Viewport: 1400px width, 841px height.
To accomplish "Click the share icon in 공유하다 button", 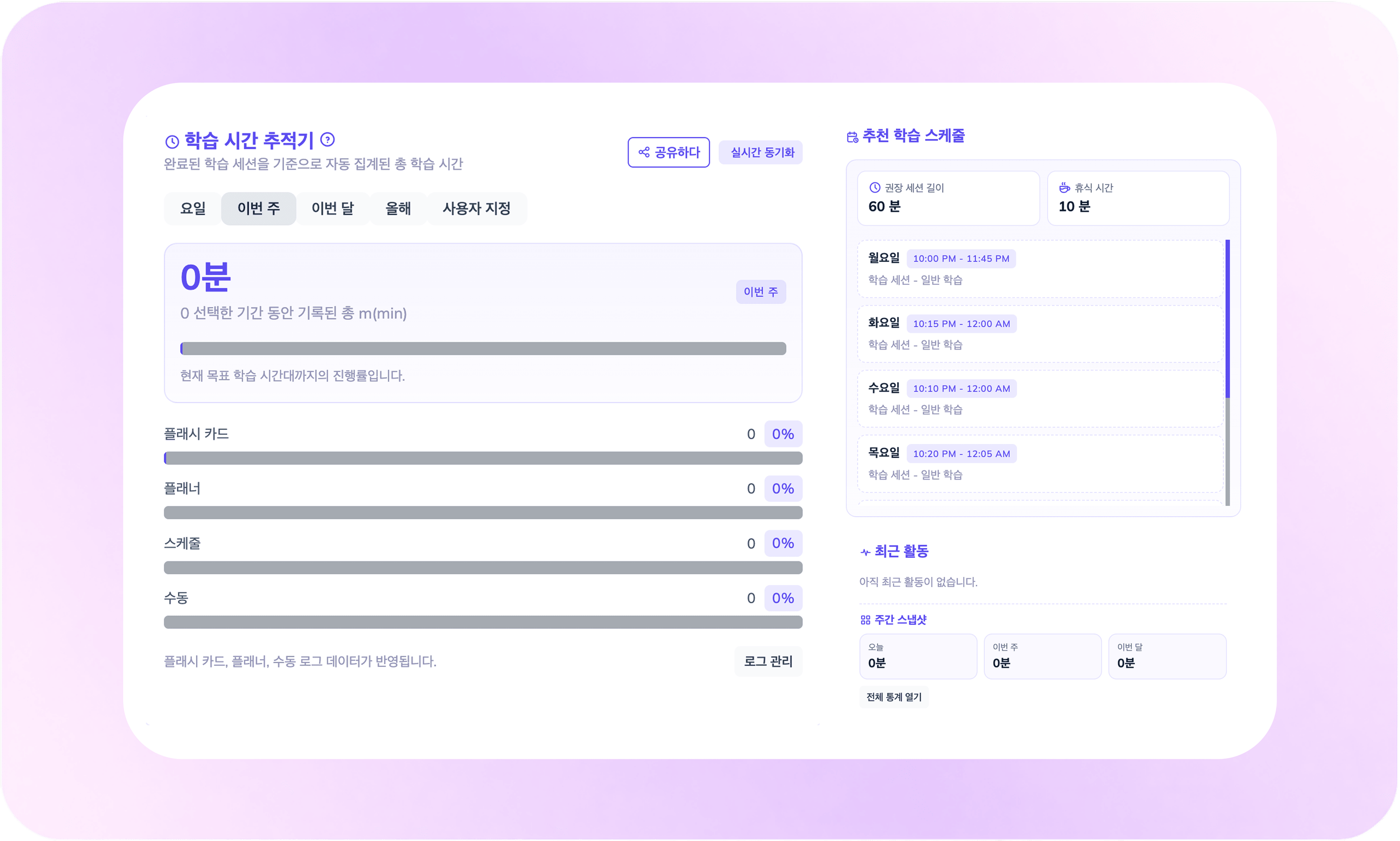I will pos(644,153).
